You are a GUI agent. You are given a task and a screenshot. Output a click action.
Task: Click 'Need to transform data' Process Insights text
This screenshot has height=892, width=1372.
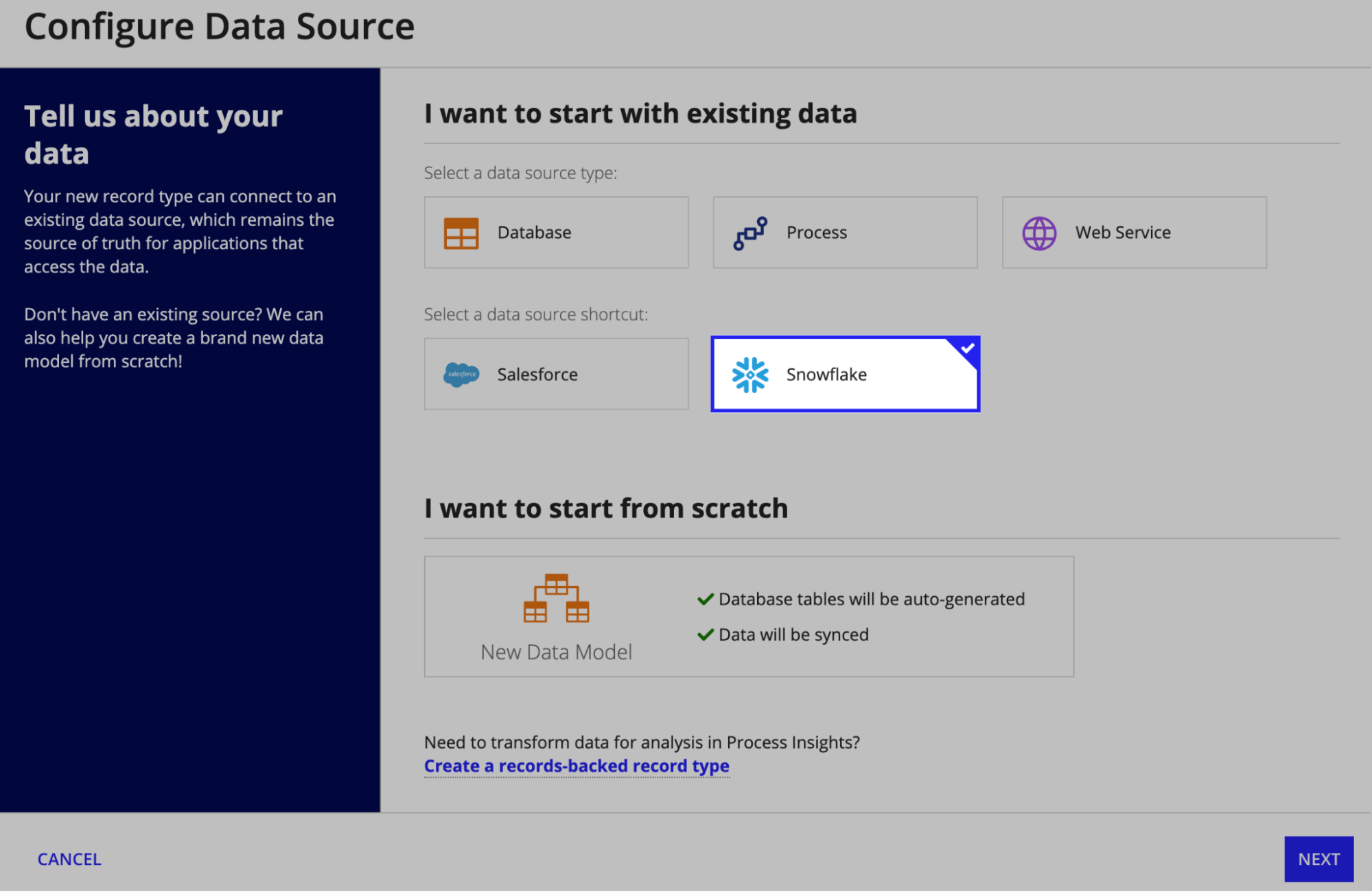pyautogui.click(x=642, y=742)
